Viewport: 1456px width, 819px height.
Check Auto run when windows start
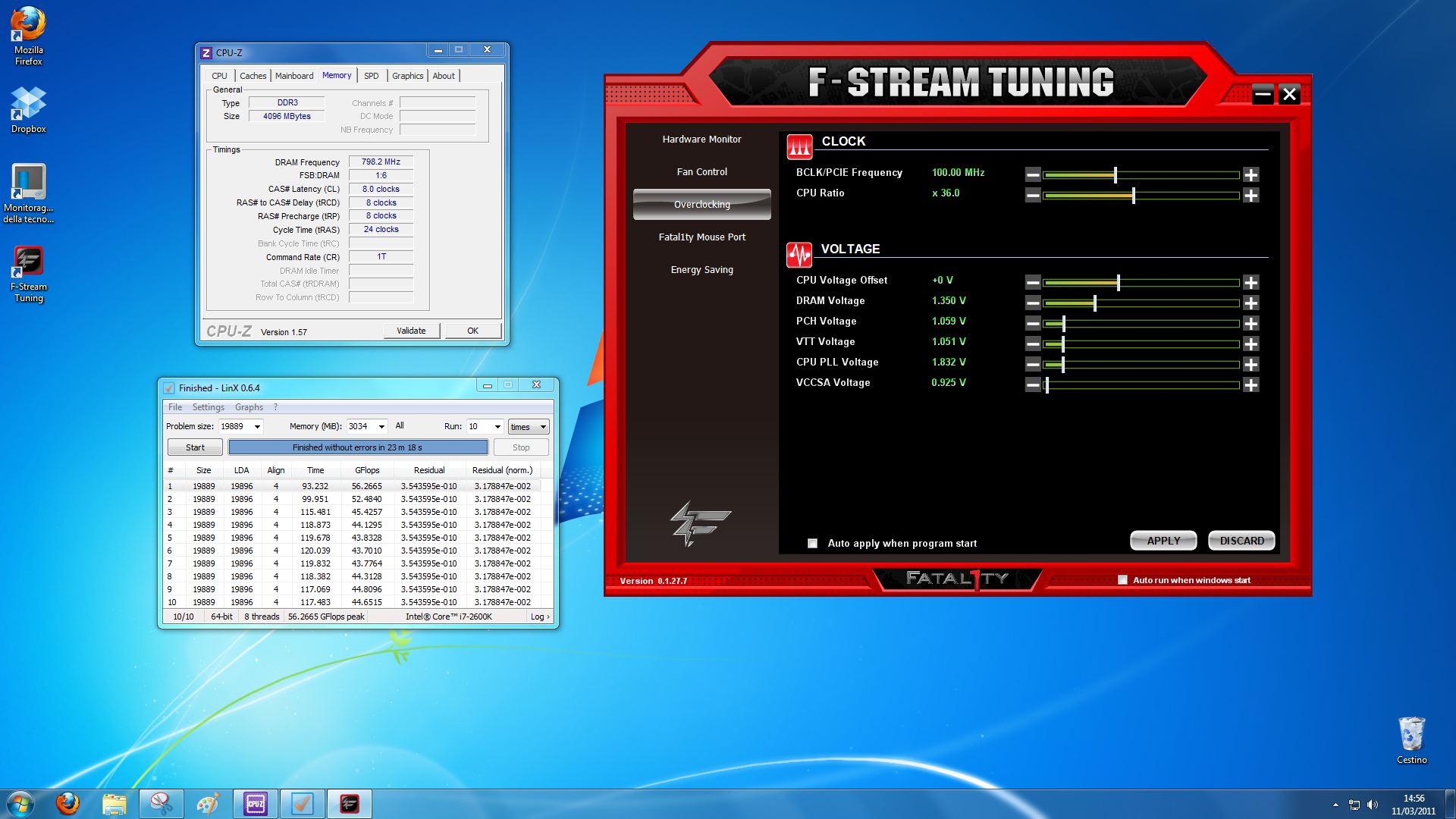(x=1122, y=580)
